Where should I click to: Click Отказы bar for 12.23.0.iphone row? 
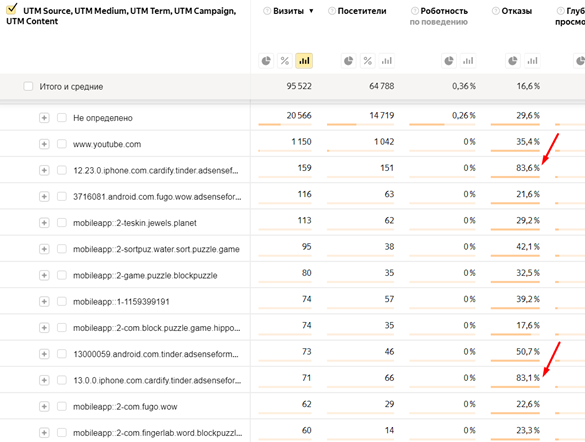515,177
